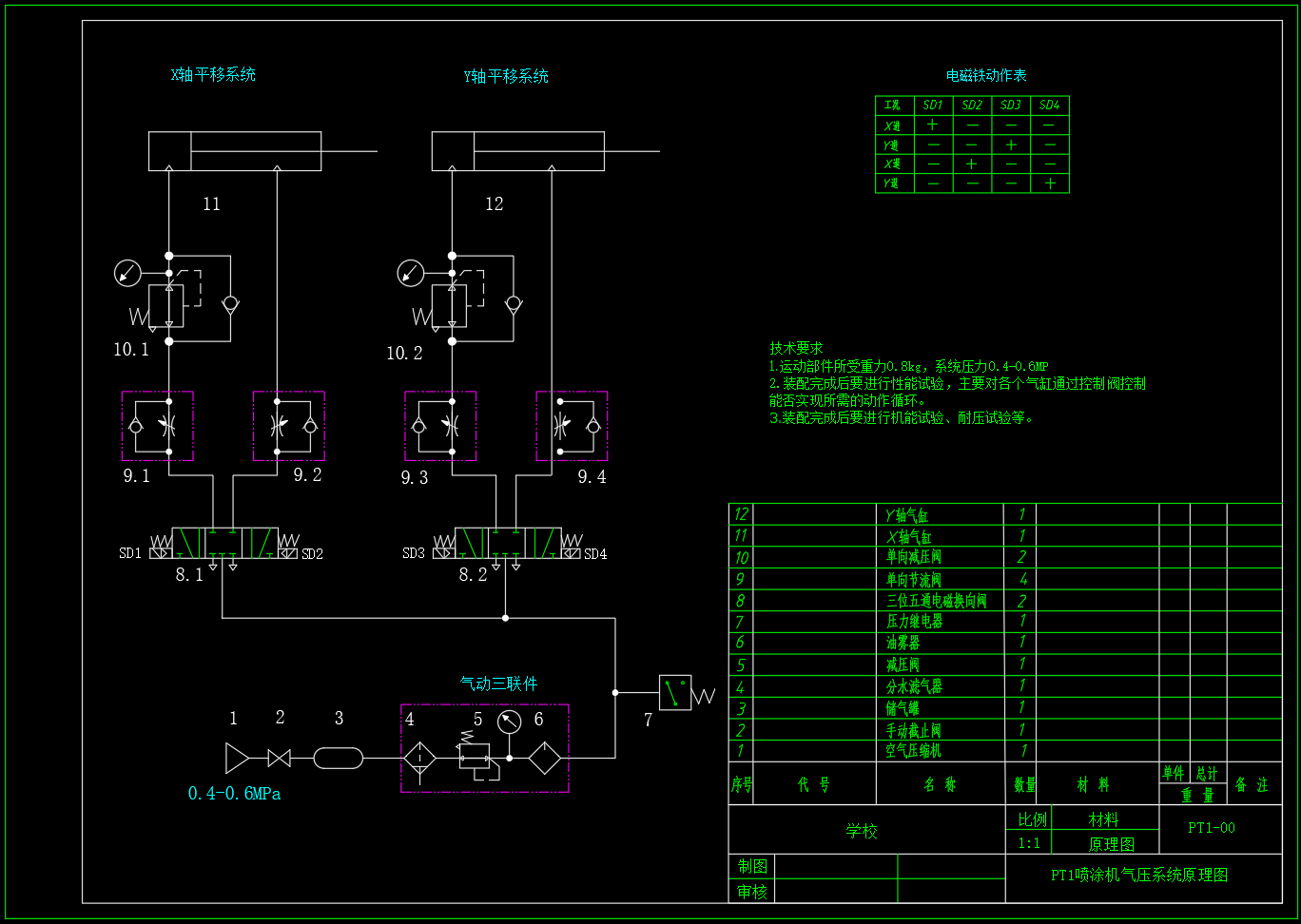The image size is (1301, 924).
Task: Click the 0.4-0.6MPa pressure text
Action: 234,793
